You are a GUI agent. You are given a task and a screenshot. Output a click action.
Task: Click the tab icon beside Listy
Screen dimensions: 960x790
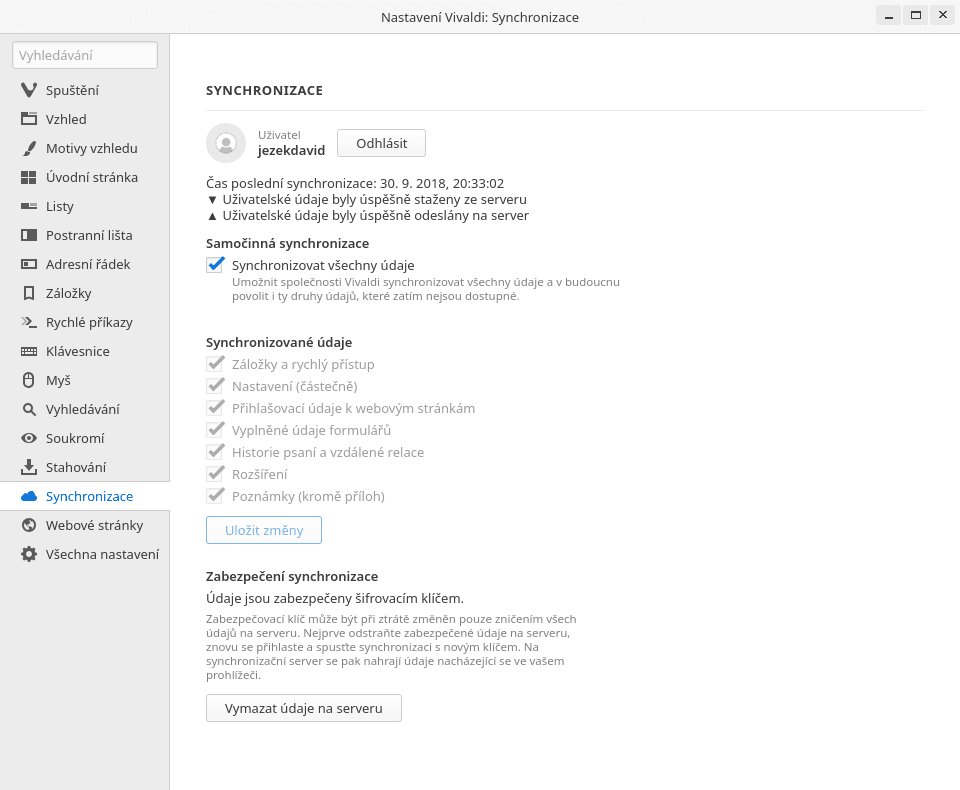pyautogui.click(x=29, y=206)
